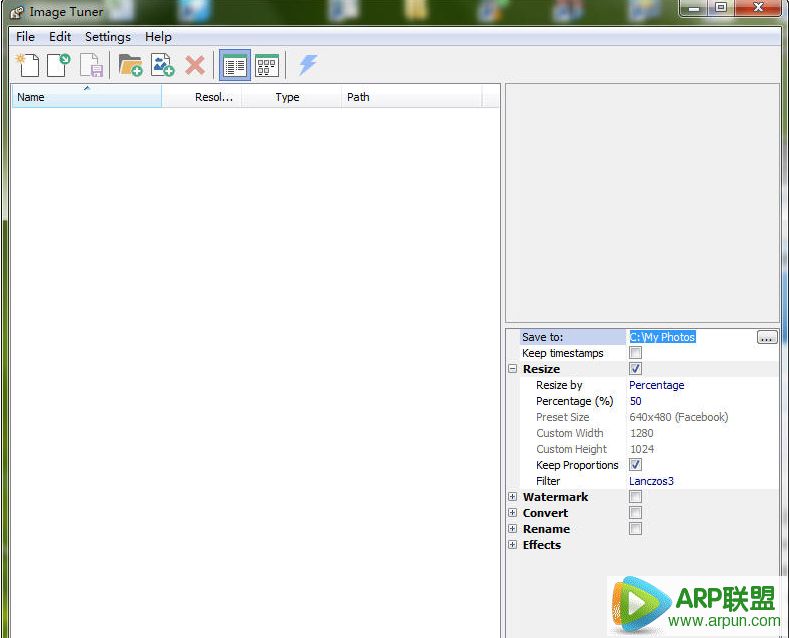The width and height of the screenshot is (789, 638).
Task: Open the Filter Lanczos3 dropdown
Action: (702, 481)
